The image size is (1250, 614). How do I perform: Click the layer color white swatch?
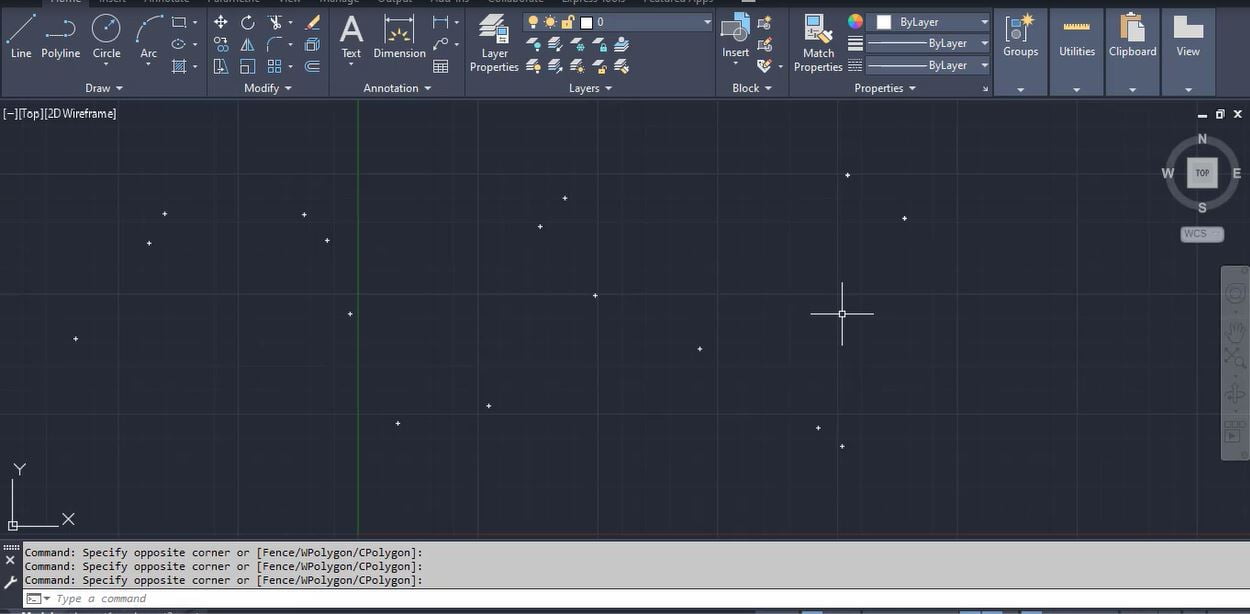coord(587,22)
